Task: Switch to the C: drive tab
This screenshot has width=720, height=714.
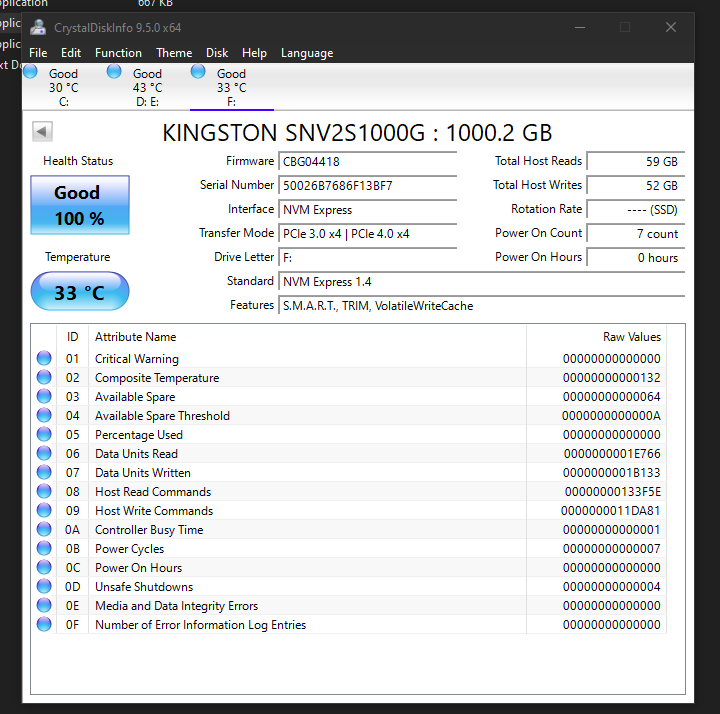Action: point(64,87)
